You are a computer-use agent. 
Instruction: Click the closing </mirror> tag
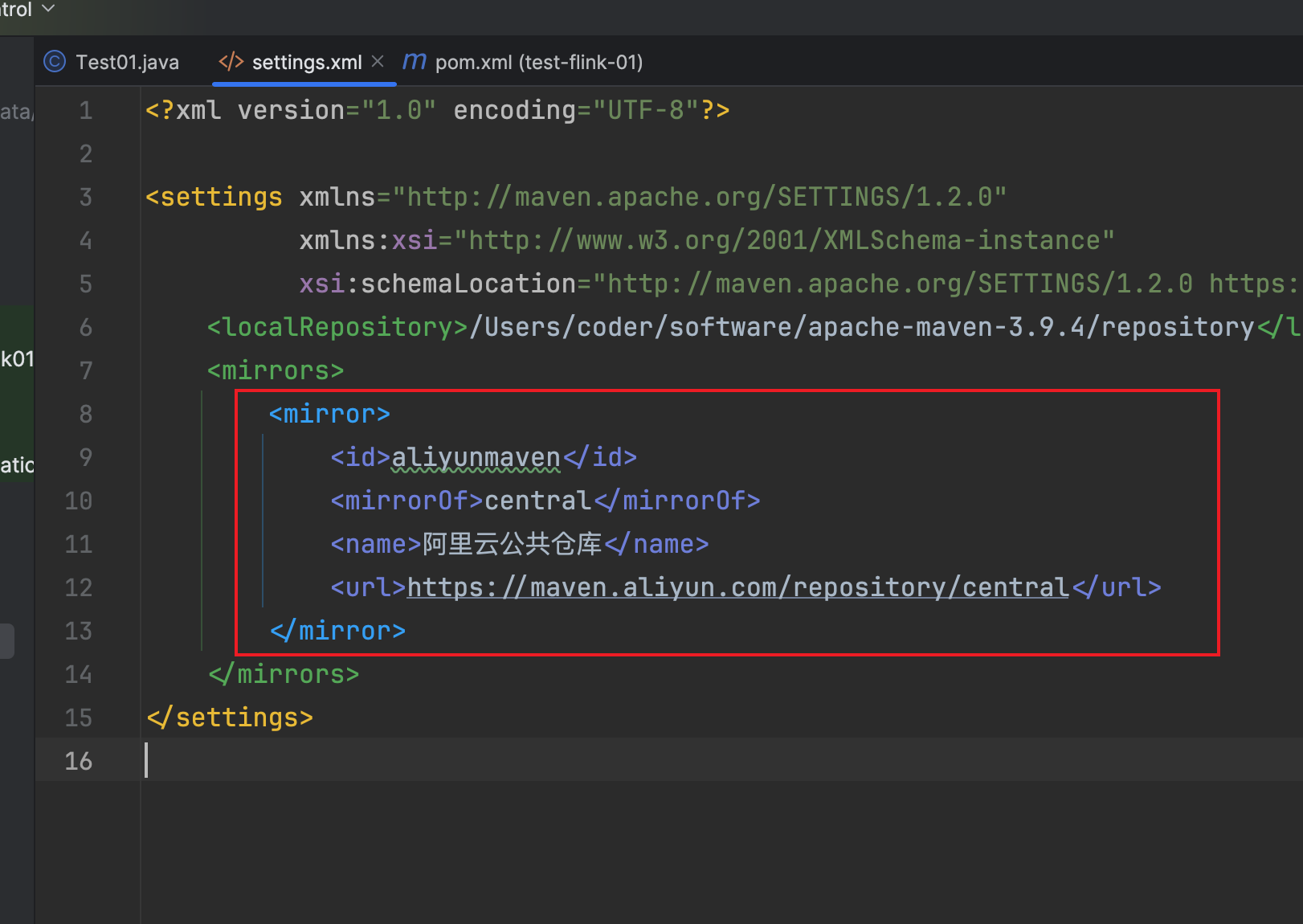pos(337,631)
